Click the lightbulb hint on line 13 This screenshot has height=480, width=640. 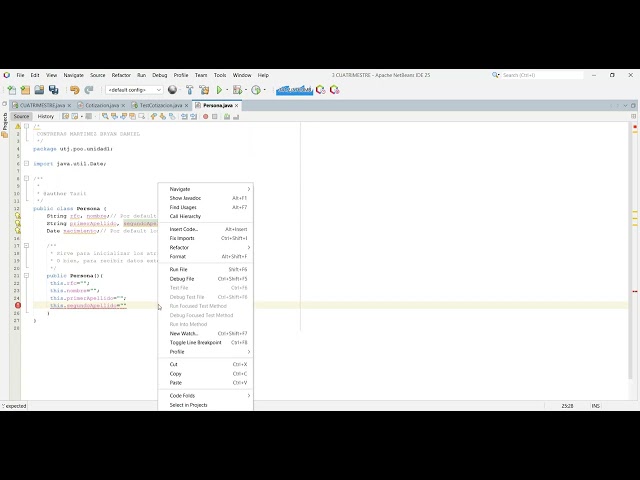(18, 216)
